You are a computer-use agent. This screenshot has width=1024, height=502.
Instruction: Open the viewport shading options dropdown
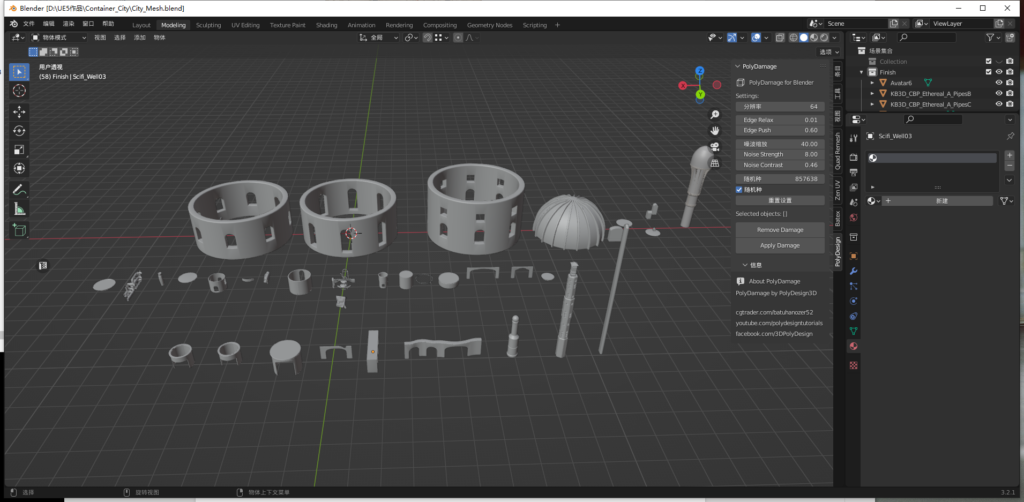[835, 38]
